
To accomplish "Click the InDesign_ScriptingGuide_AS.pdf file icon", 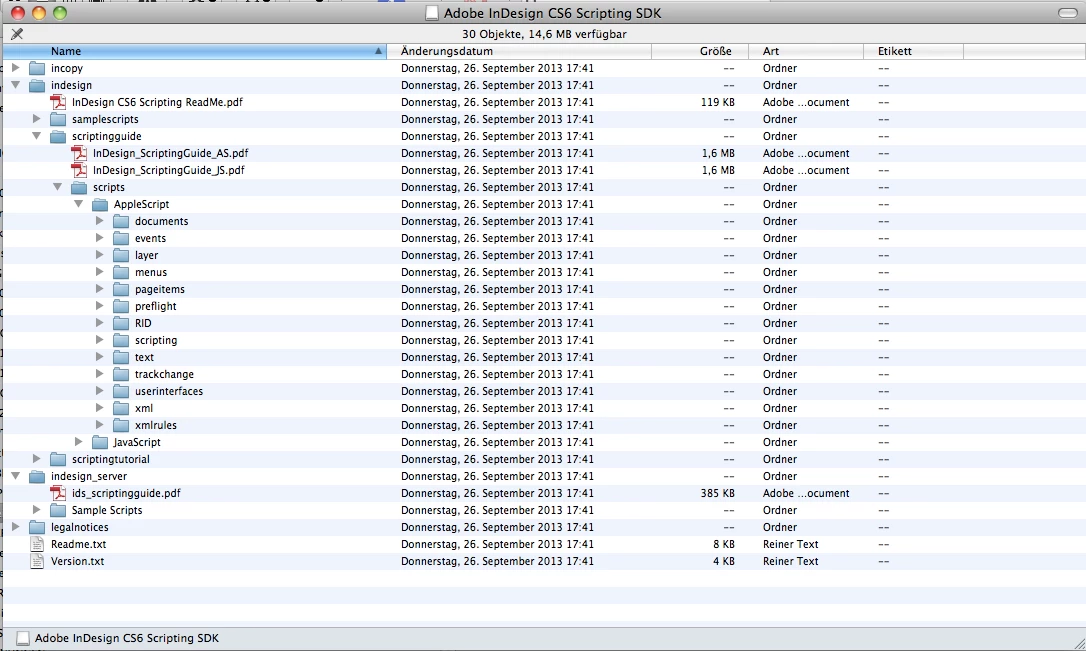I will 80,153.
